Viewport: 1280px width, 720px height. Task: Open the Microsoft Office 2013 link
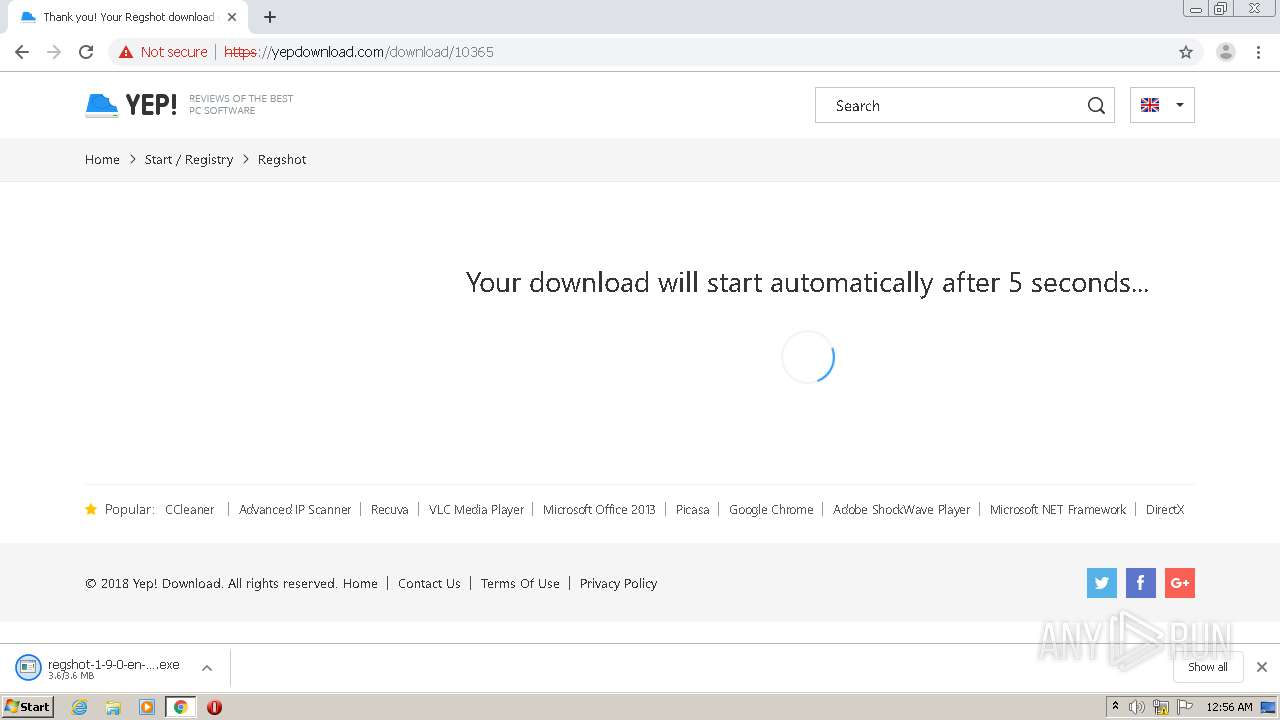point(599,509)
